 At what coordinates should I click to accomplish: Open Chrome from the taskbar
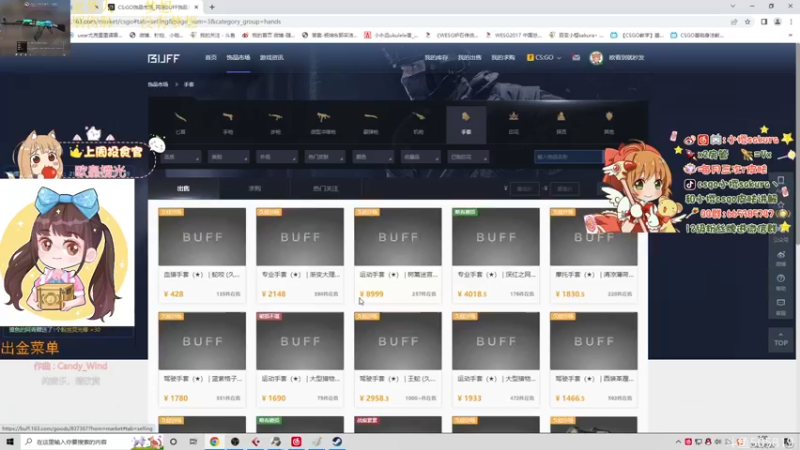coord(214,441)
